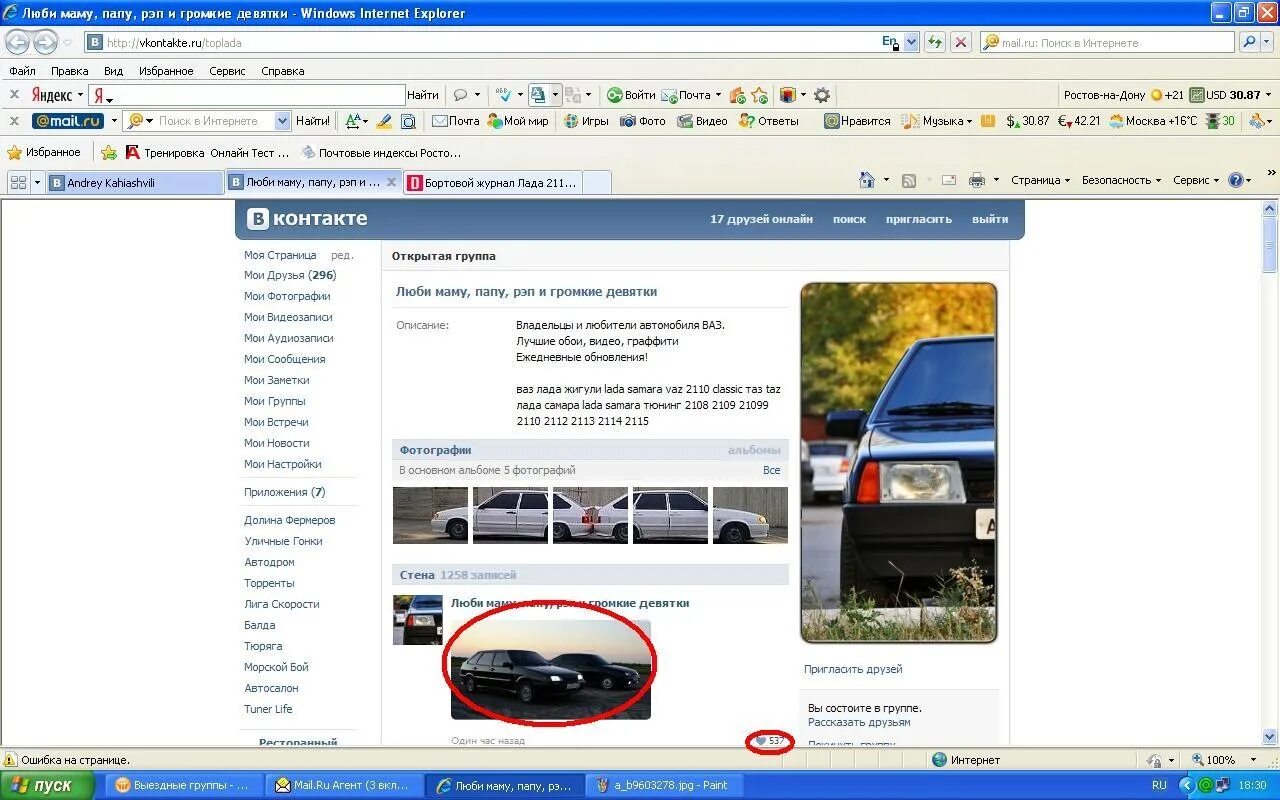Open the address bar history dropdown arrow
This screenshot has height=800, width=1280.
911,43
